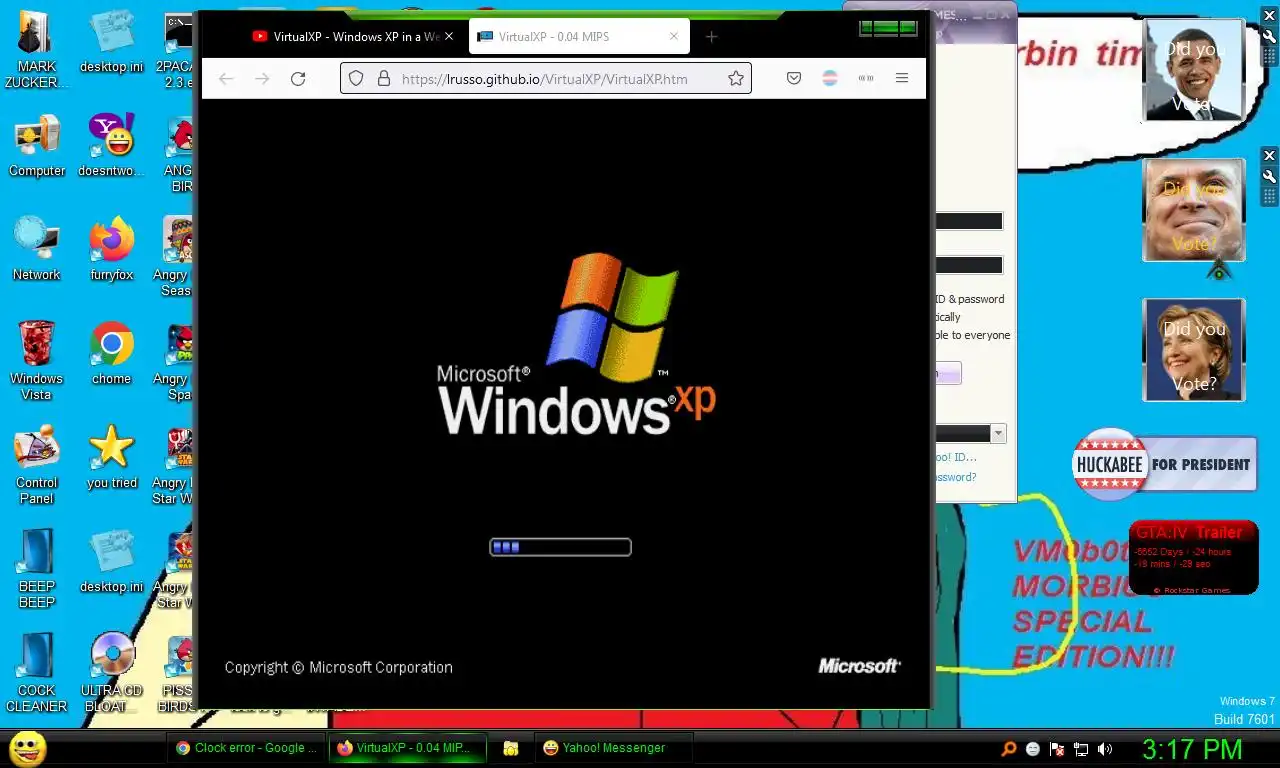Open a new tab with plus button
This screenshot has width=1280, height=768.
pos(711,36)
